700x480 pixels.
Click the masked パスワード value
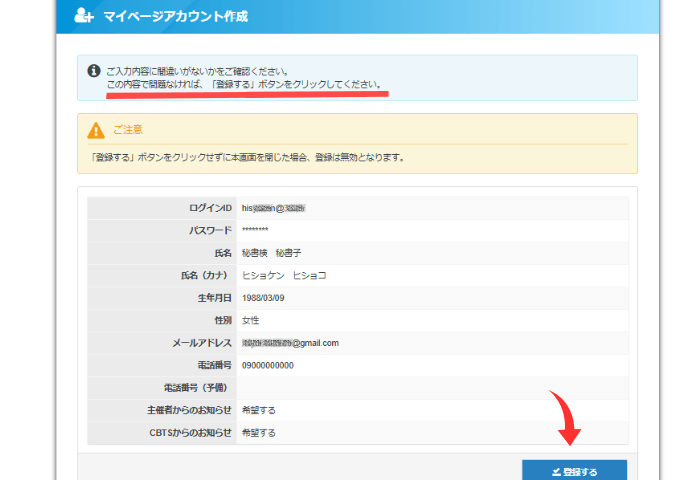255,230
